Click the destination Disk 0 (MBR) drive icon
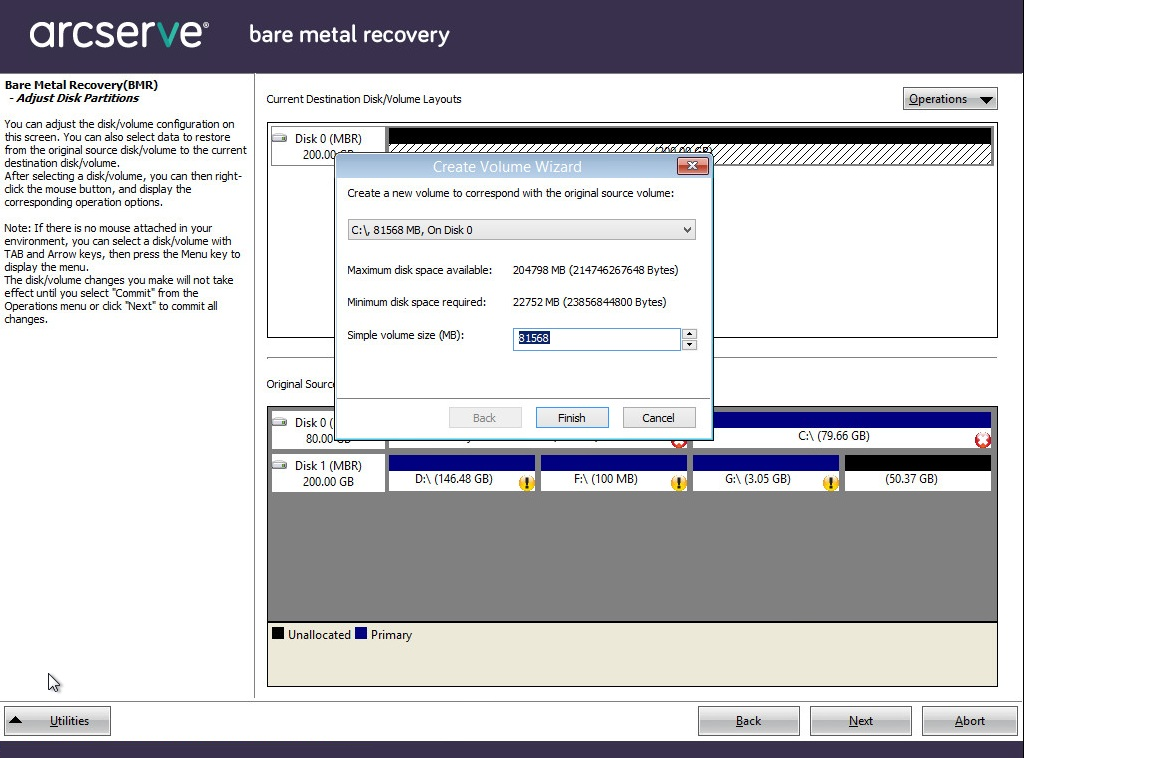The image size is (1152, 758). click(280, 137)
